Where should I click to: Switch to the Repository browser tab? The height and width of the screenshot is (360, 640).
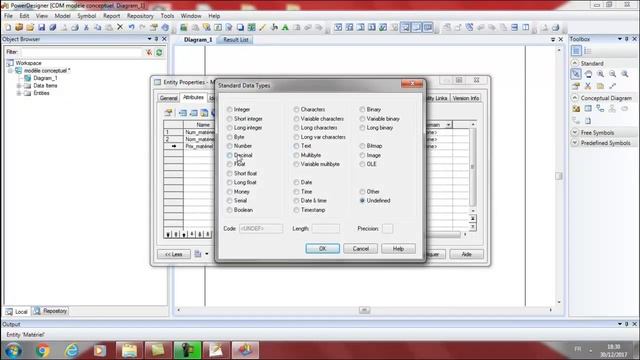[x=51, y=311]
